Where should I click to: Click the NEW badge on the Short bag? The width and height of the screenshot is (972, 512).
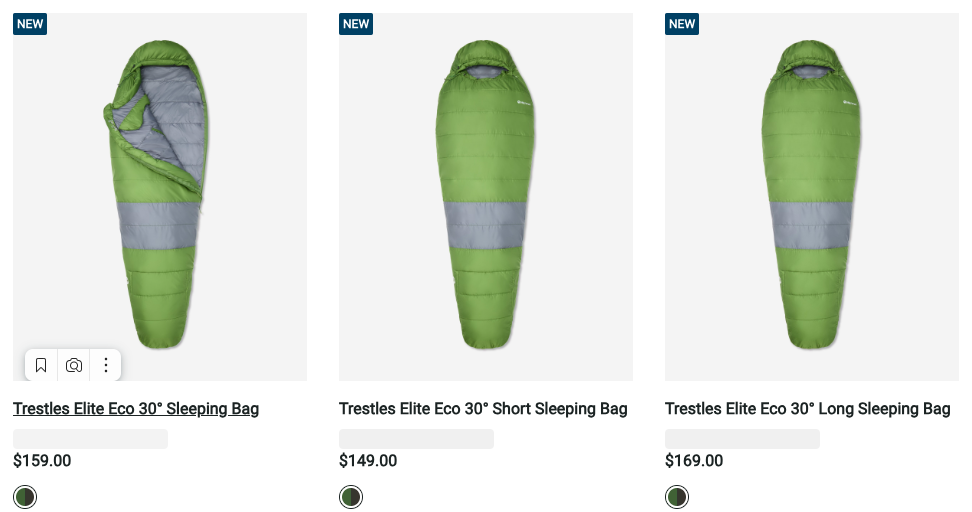pos(356,24)
